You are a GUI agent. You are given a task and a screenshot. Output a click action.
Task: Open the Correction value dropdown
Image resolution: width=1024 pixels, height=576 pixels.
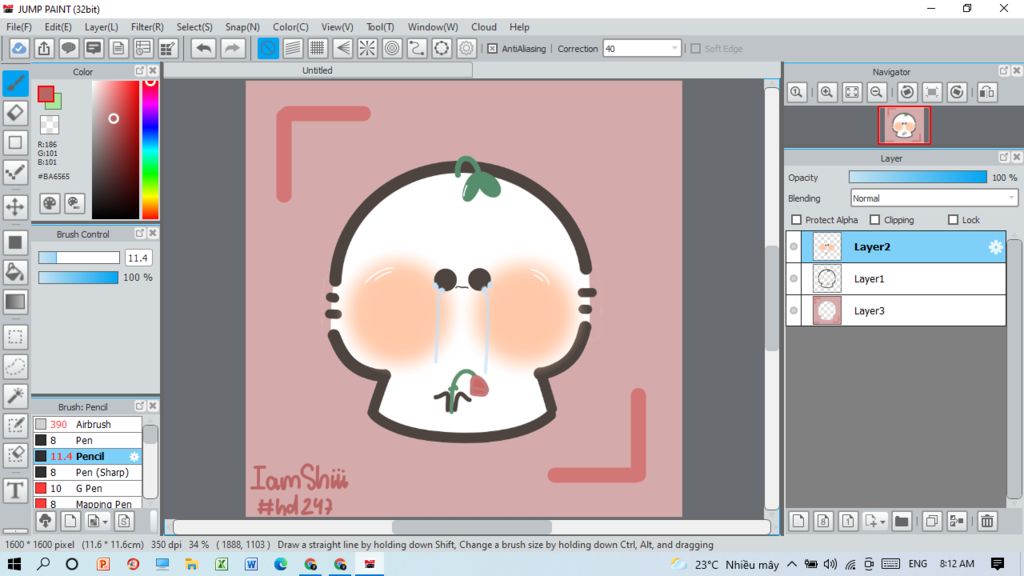tap(674, 48)
